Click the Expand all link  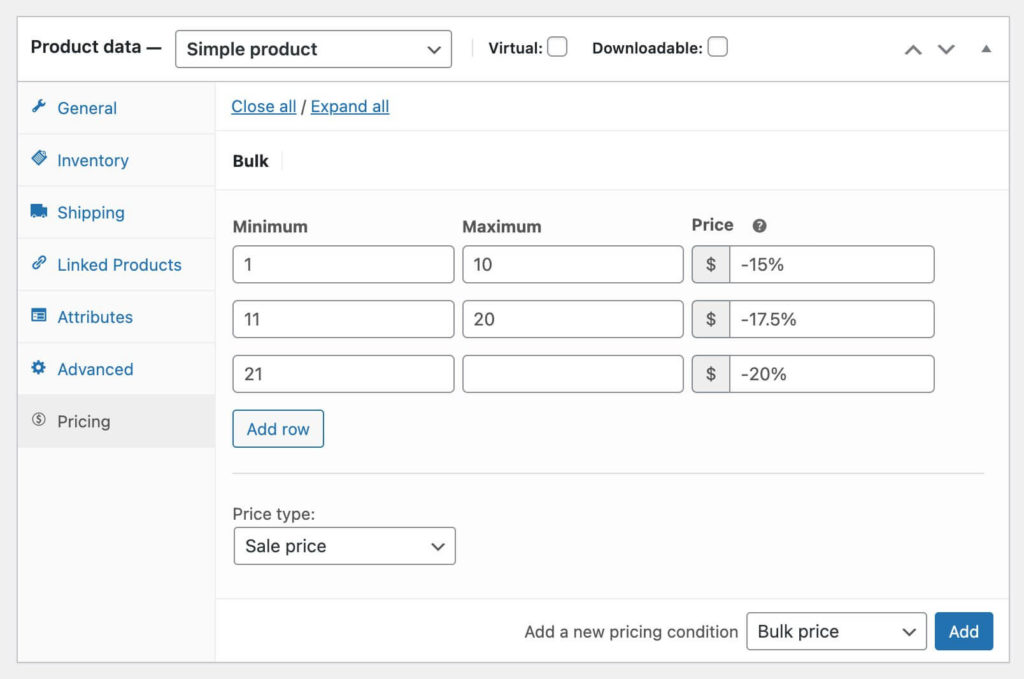tap(350, 106)
